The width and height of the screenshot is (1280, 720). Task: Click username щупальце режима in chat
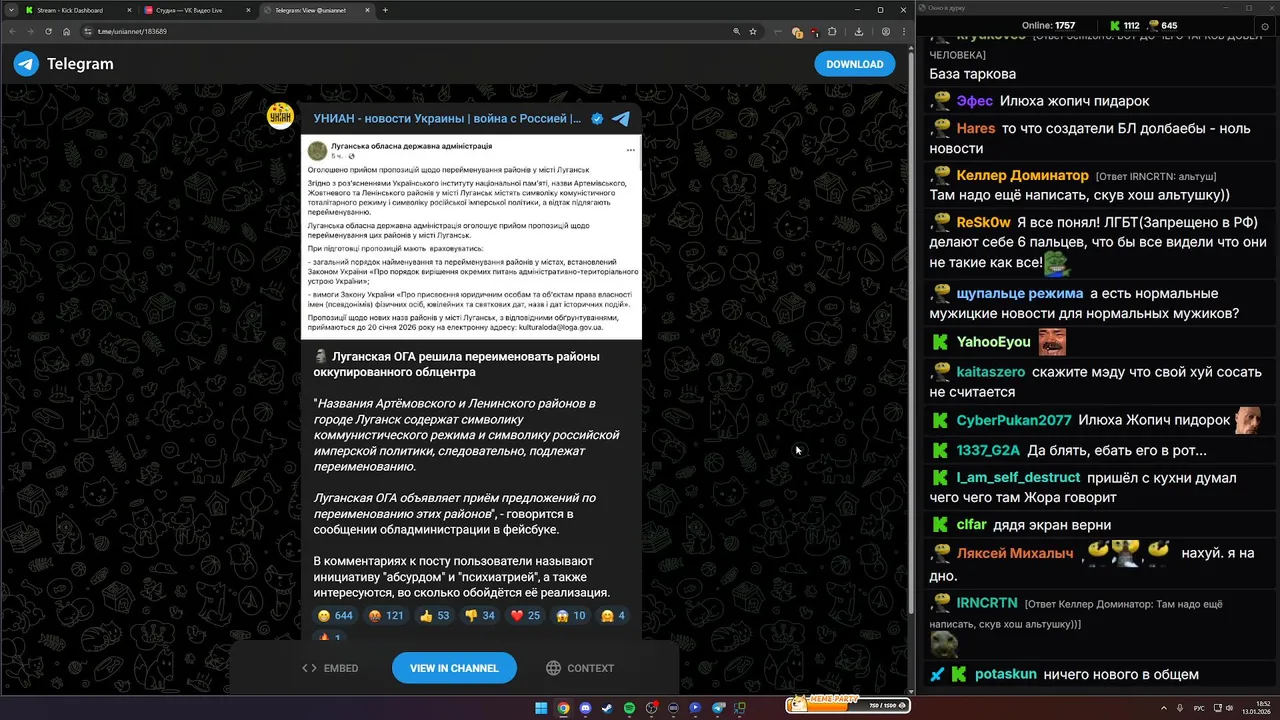(1019, 294)
